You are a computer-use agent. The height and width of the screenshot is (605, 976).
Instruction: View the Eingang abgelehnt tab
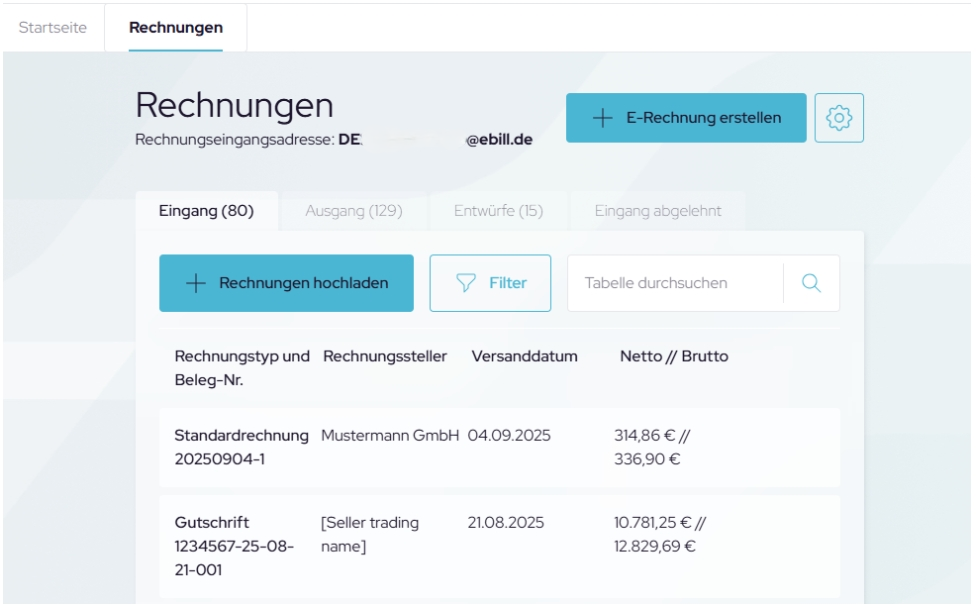pyautogui.click(x=657, y=211)
